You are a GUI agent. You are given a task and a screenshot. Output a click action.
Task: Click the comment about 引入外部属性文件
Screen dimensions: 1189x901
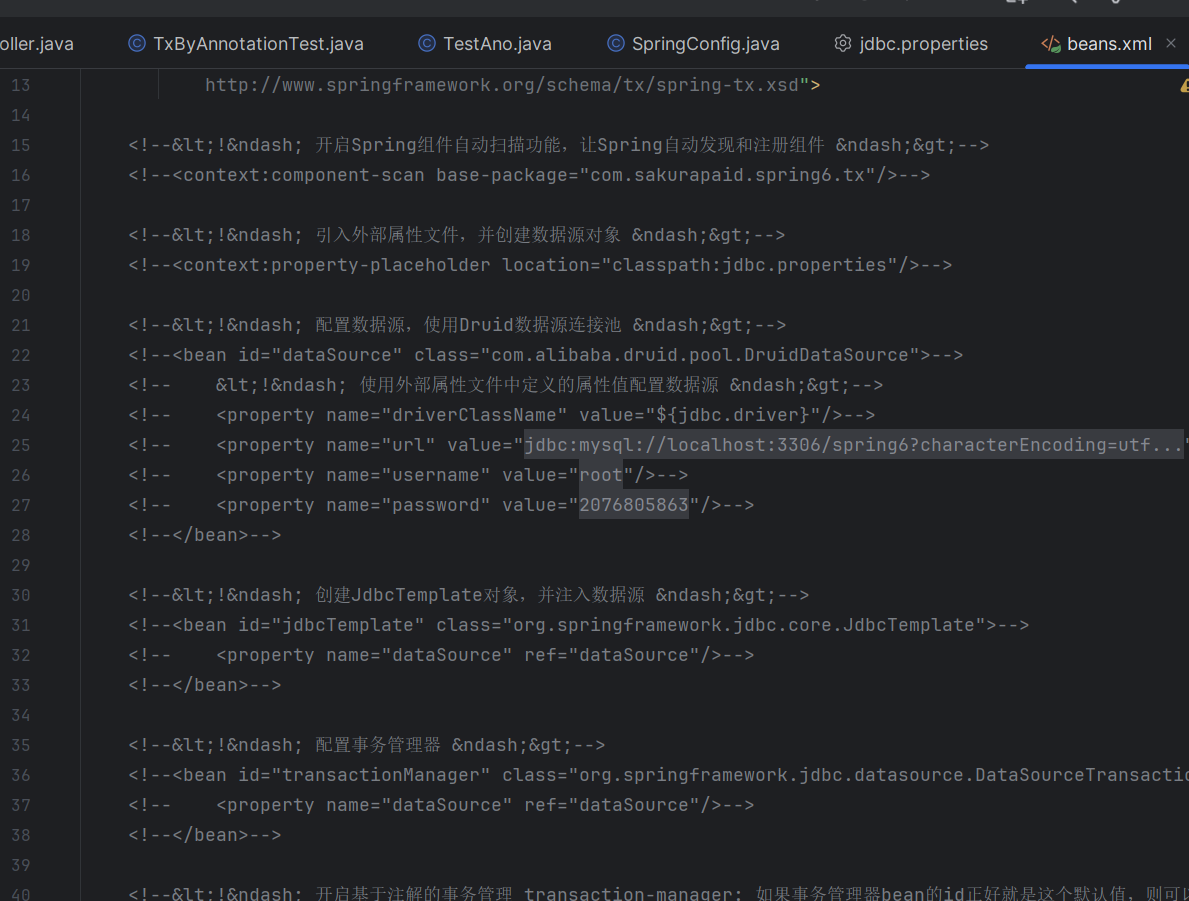[x=457, y=235]
